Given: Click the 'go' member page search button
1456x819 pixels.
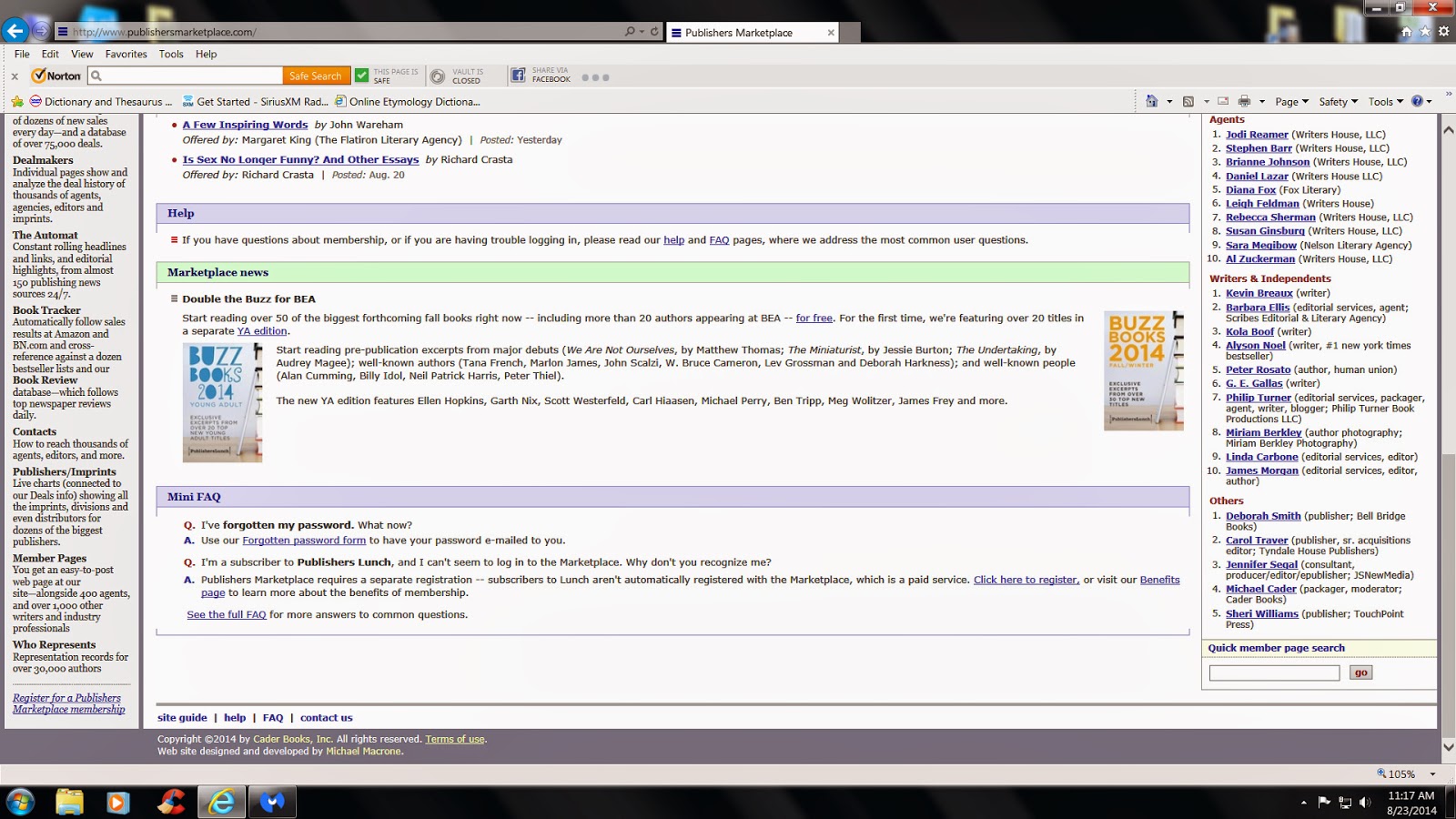Looking at the screenshot, I should coord(1360,672).
